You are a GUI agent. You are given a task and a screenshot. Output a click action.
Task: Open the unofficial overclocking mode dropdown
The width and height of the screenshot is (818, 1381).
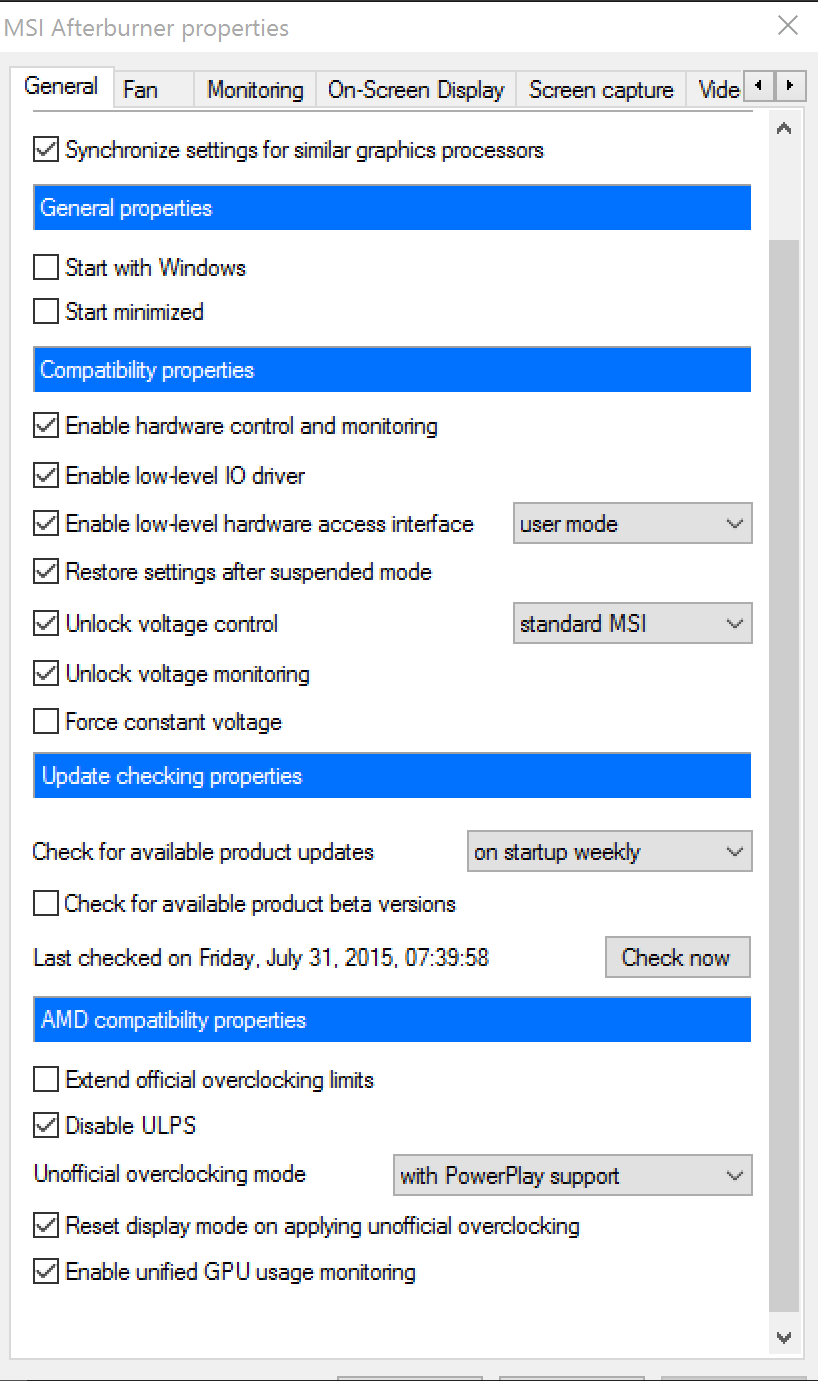572,1176
